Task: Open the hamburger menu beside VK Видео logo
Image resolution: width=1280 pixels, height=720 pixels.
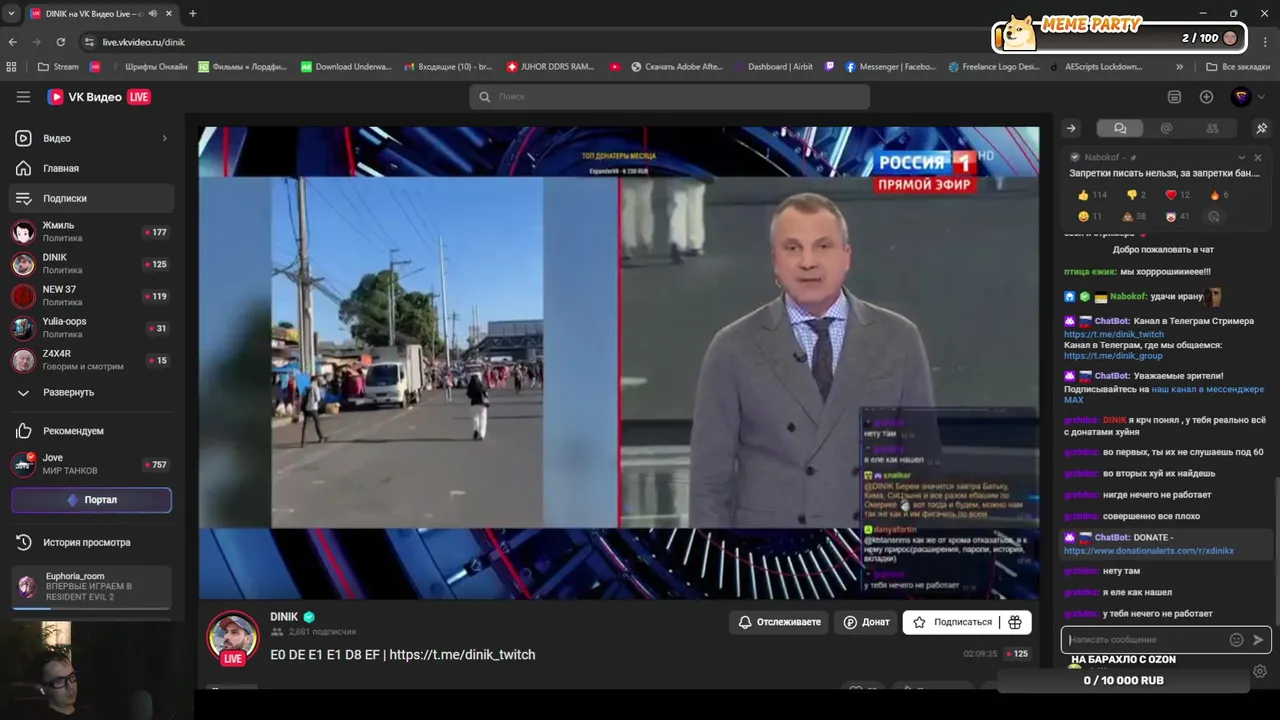Action: [x=23, y=97]
